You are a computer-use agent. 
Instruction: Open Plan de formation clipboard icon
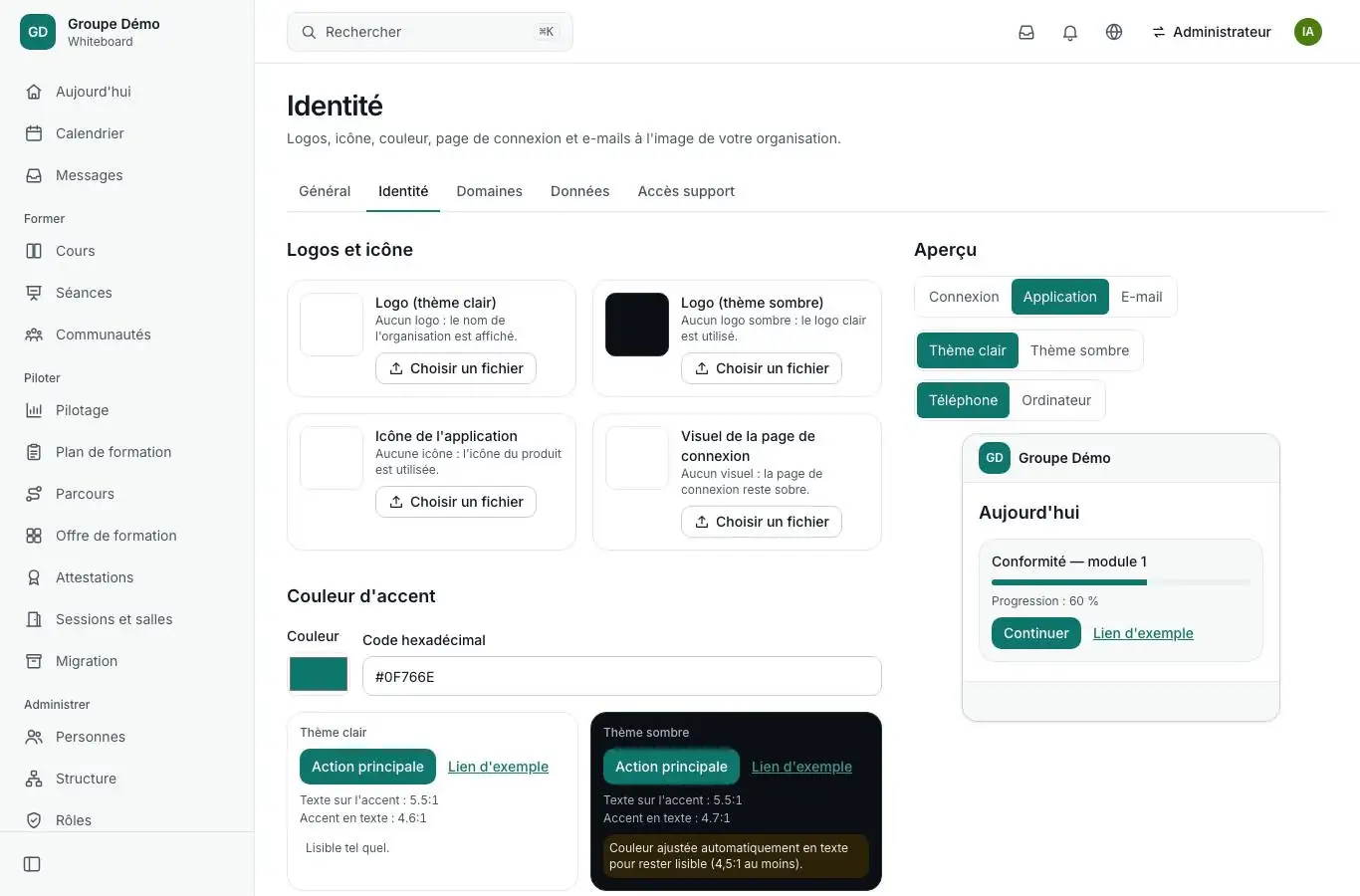pos(34,452)
